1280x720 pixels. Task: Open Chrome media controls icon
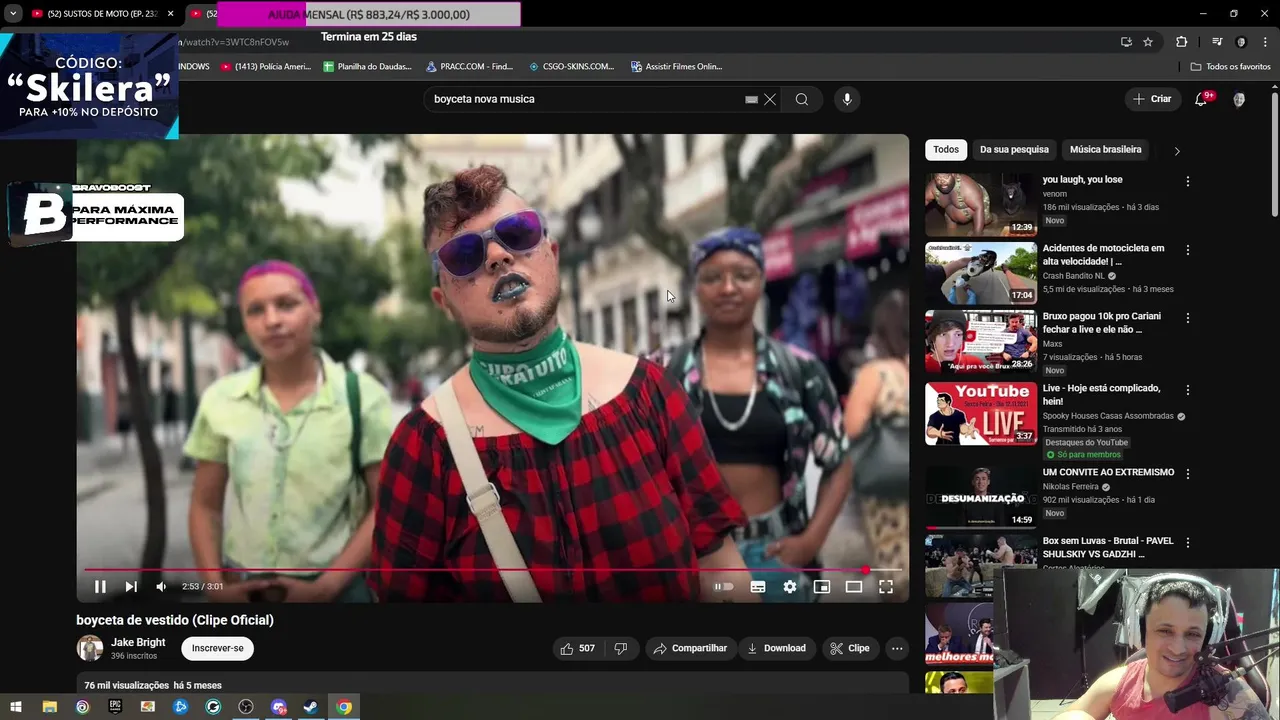click(x=1217, y=42)
